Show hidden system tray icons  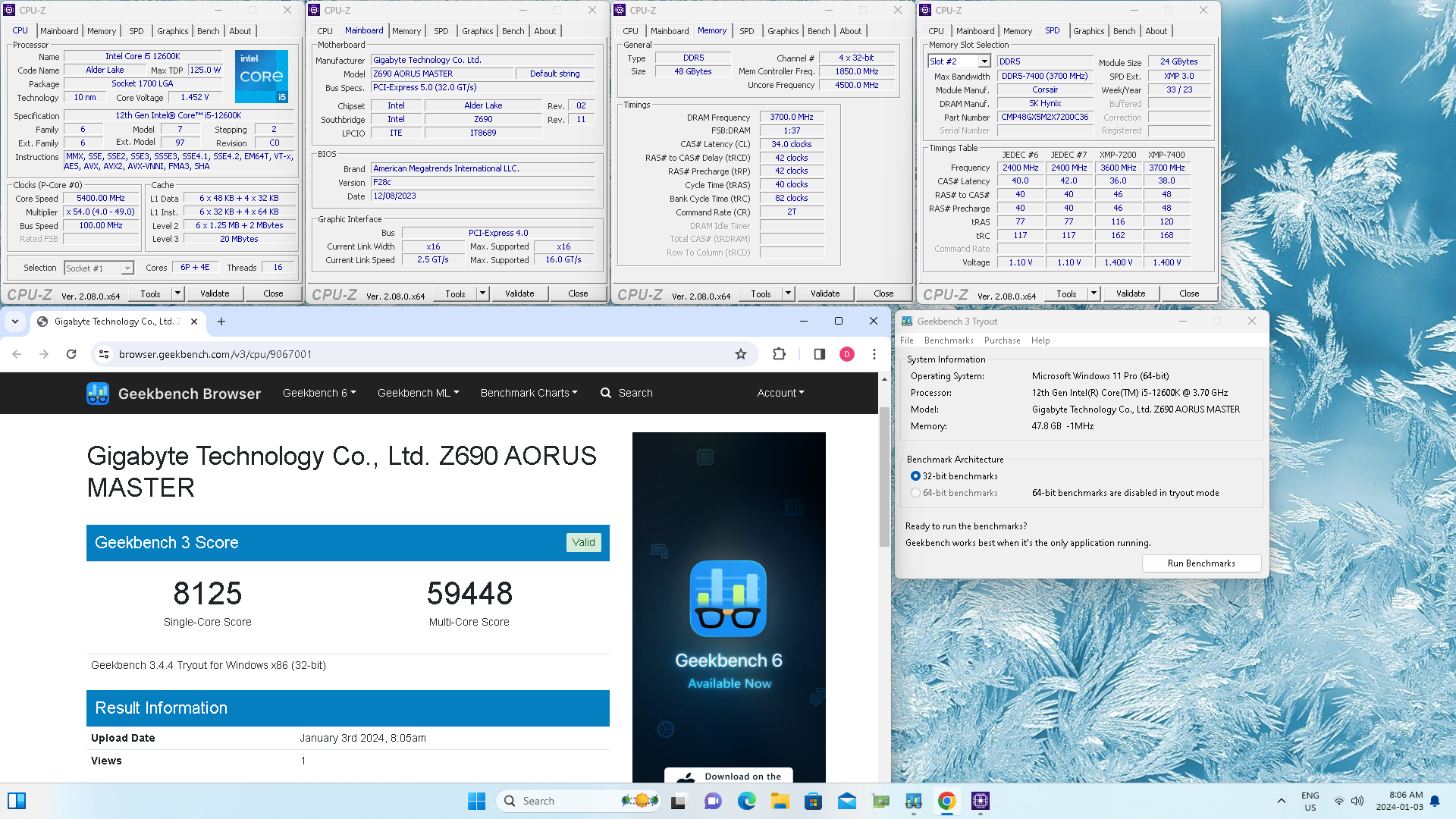click(1282, 801)
